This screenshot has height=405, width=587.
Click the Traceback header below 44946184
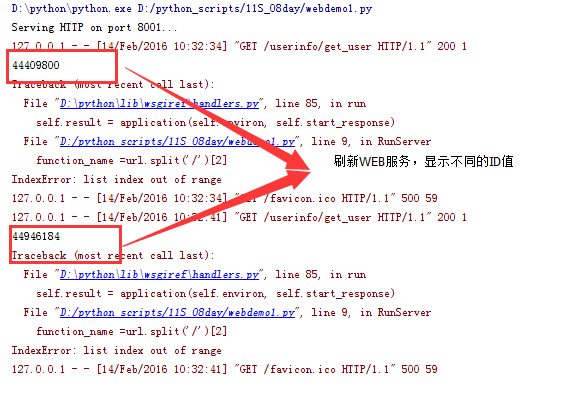113,256
